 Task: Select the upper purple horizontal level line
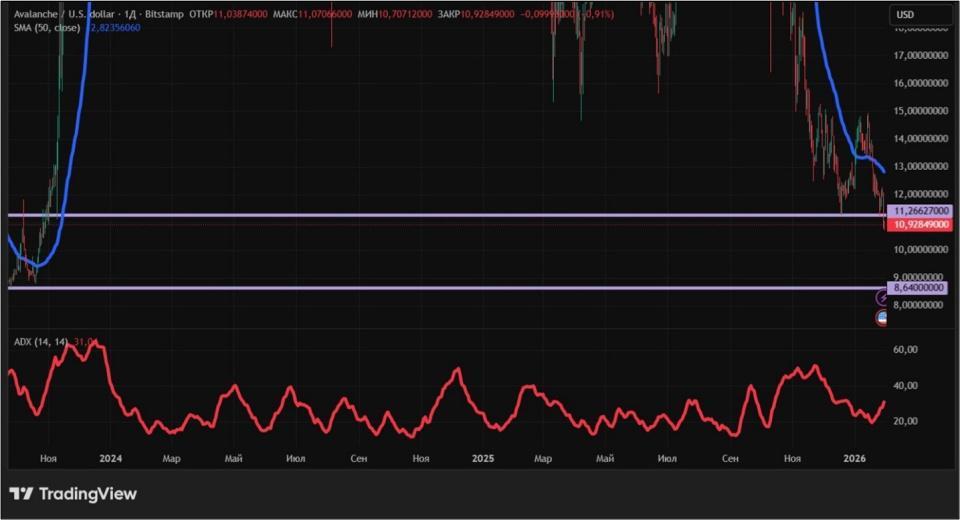[x=400, y=215]
